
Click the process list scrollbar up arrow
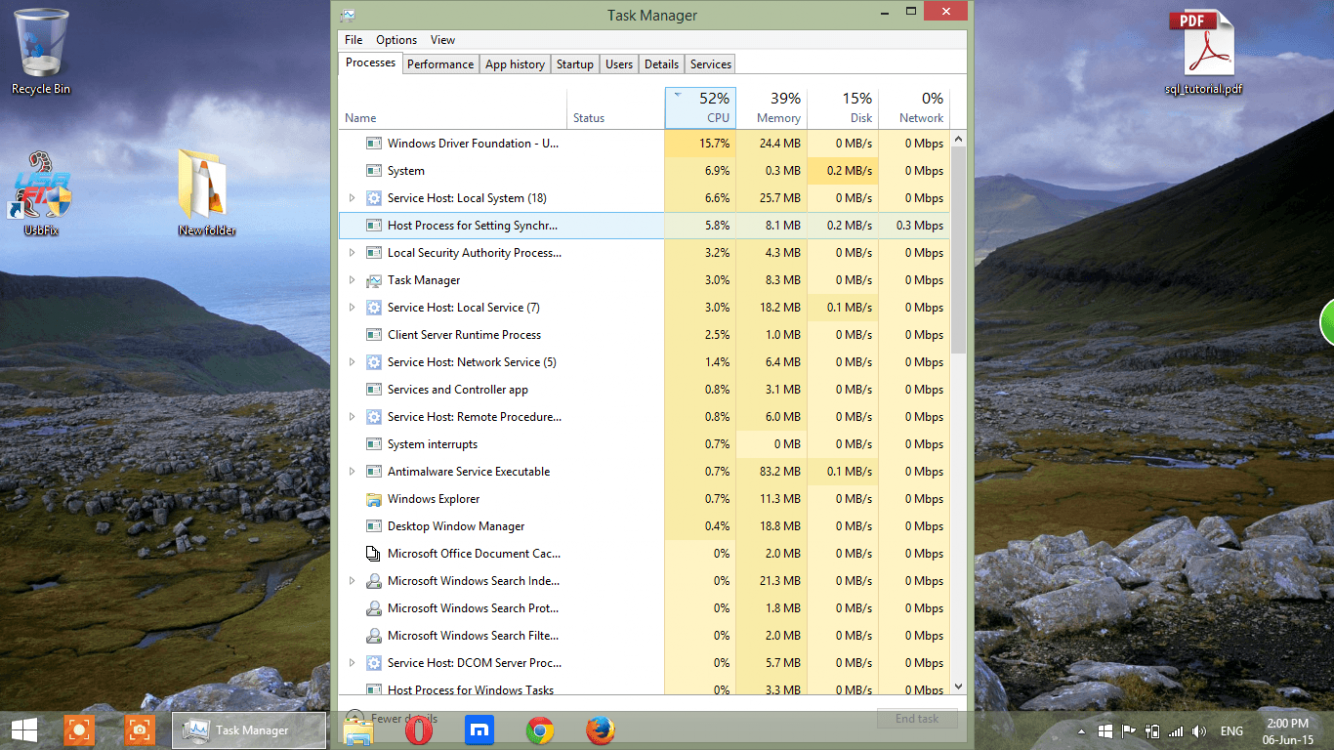point(958,140)
